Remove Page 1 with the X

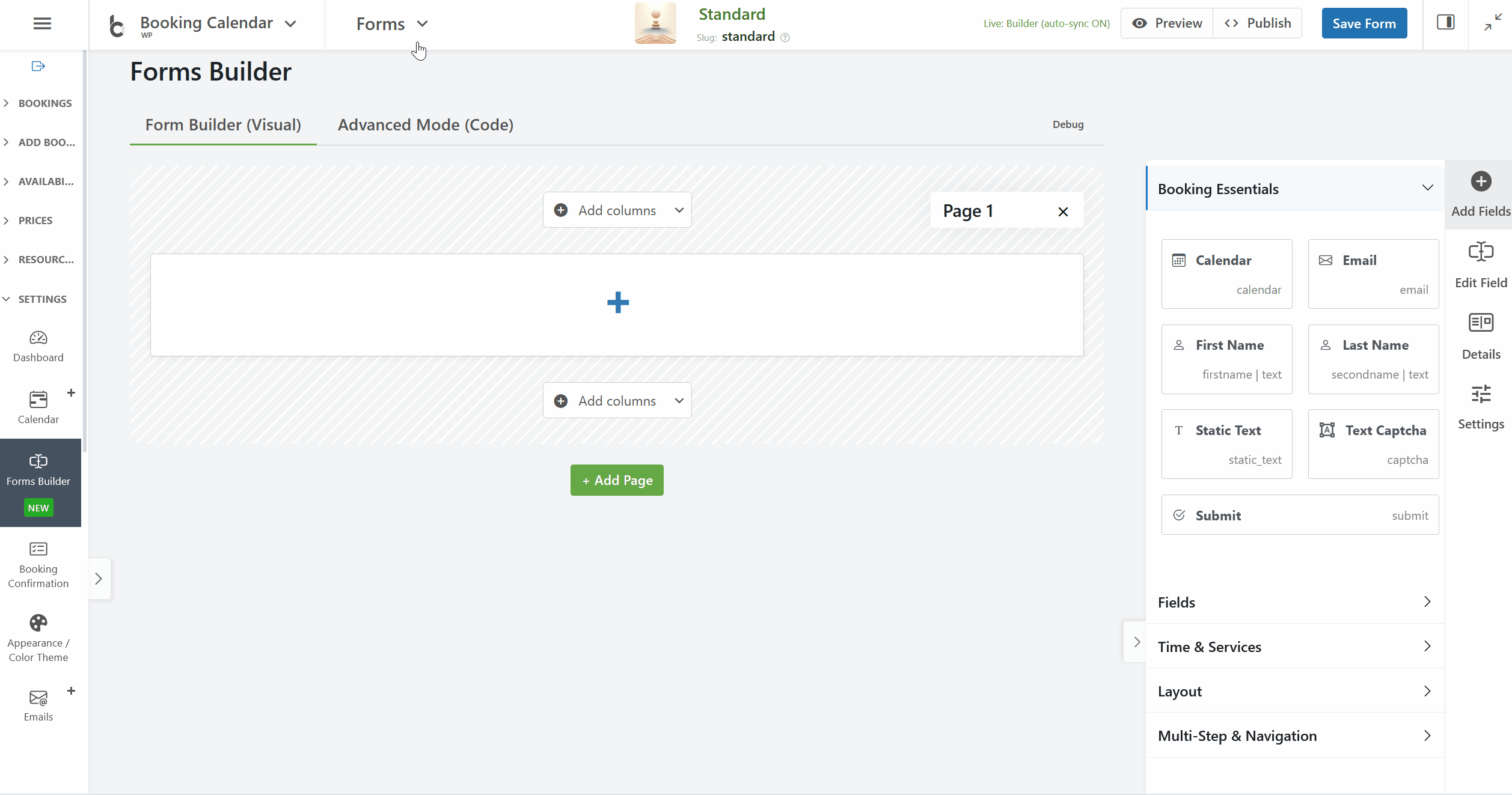tap(1063, 212)
